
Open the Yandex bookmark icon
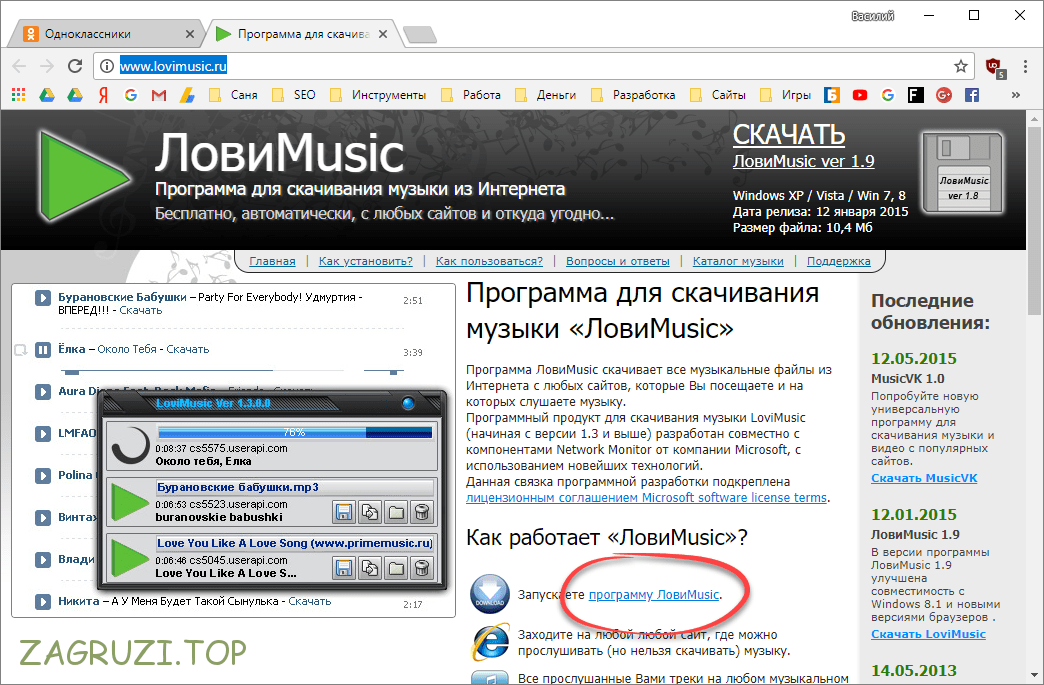click(x=103, y=95)
